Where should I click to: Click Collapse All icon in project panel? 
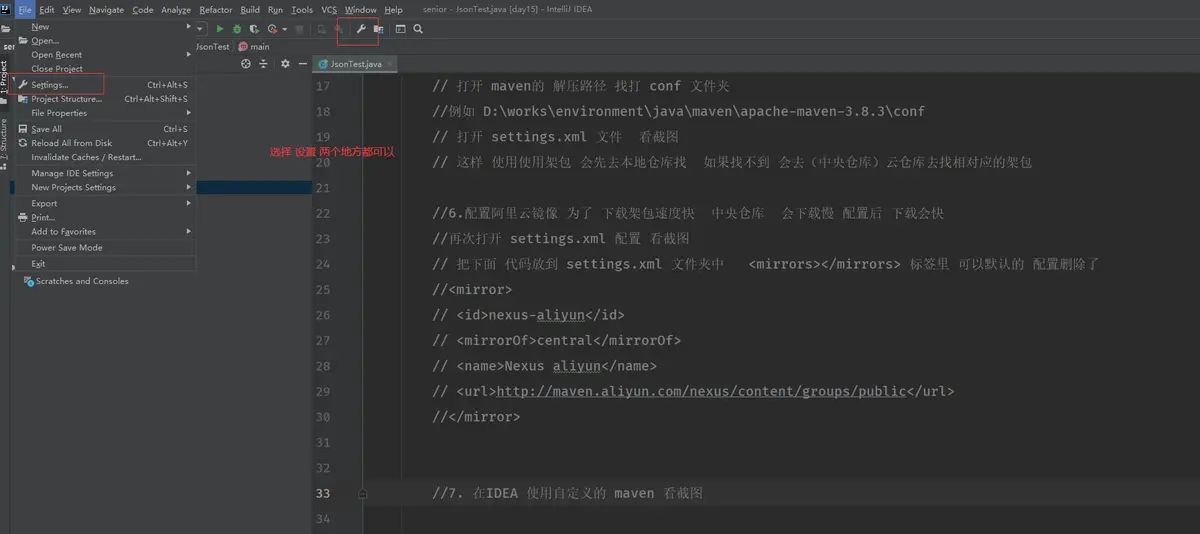tap(263, 64)
